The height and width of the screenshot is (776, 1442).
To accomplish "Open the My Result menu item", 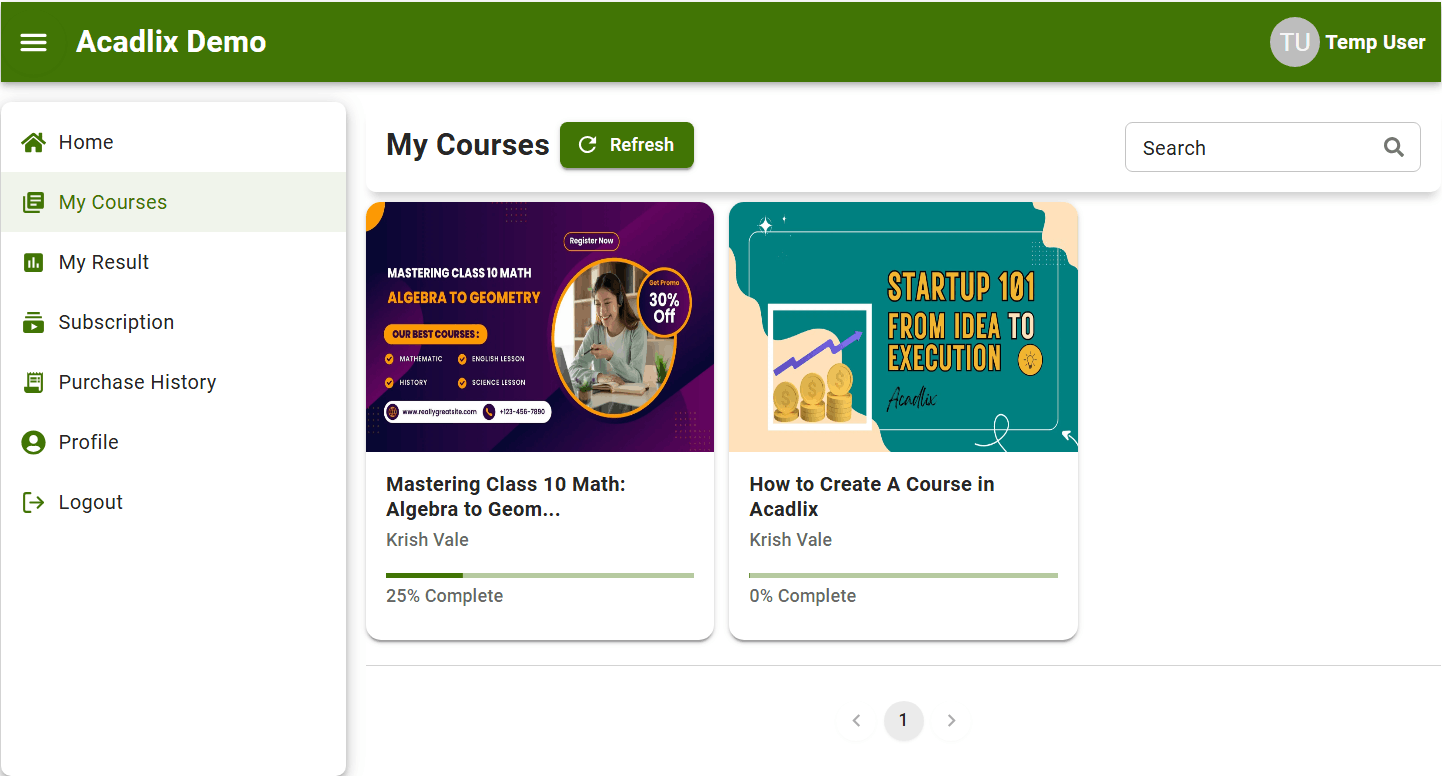I will pyautogui.click(x=104, y=262).
